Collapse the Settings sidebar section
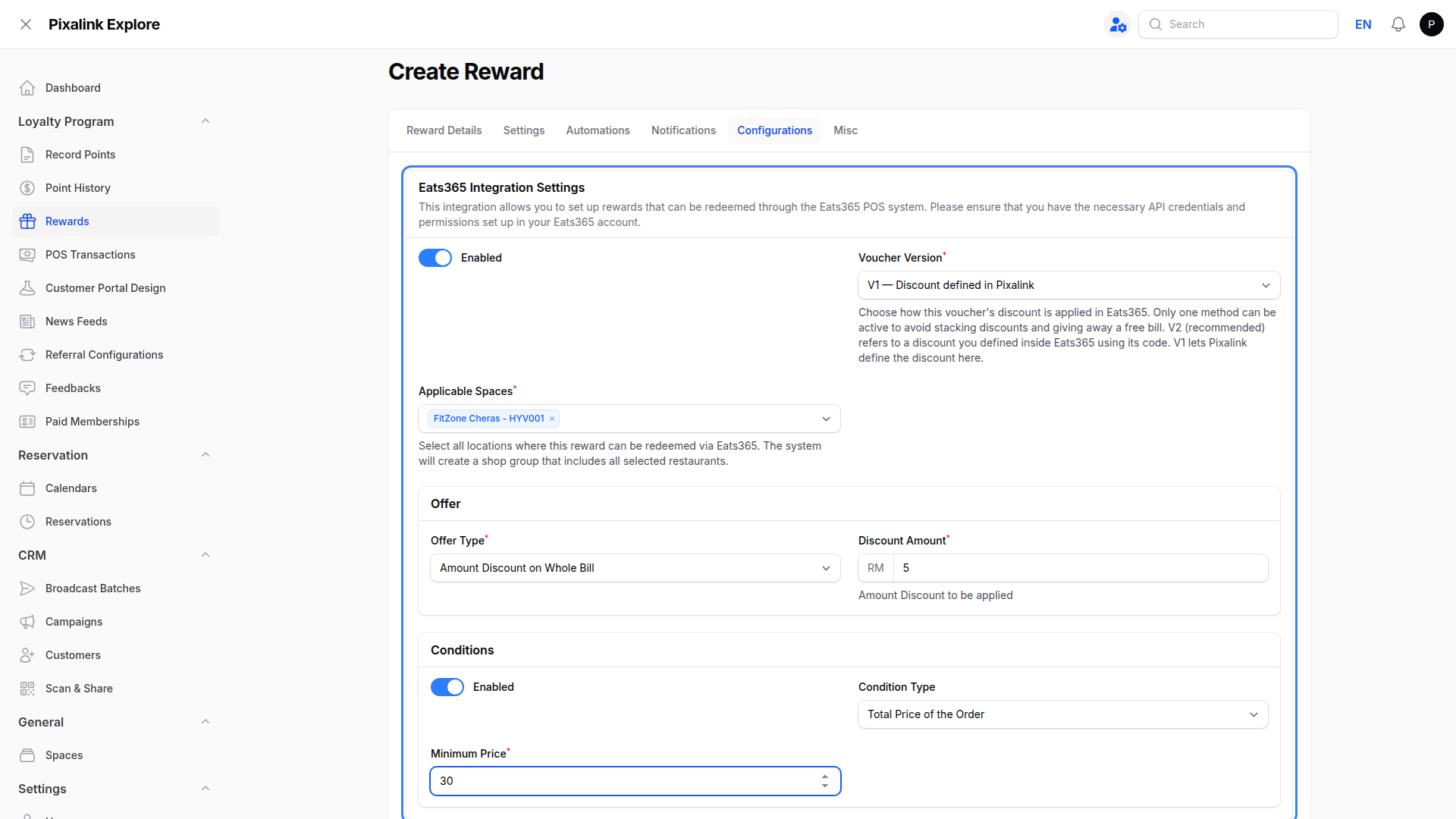 (x=206, y=789)
